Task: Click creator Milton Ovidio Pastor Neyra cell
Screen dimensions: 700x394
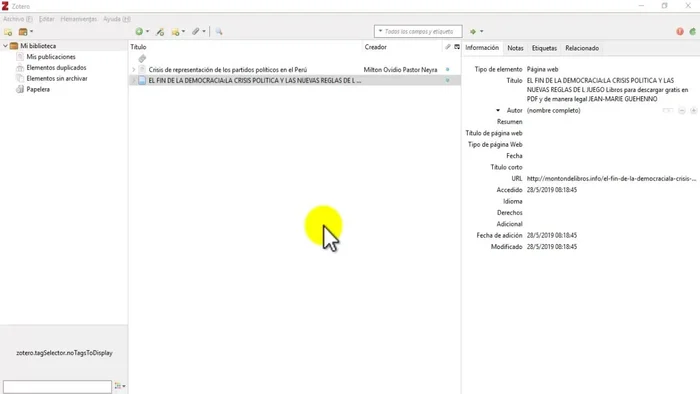Action: point(400,70)
